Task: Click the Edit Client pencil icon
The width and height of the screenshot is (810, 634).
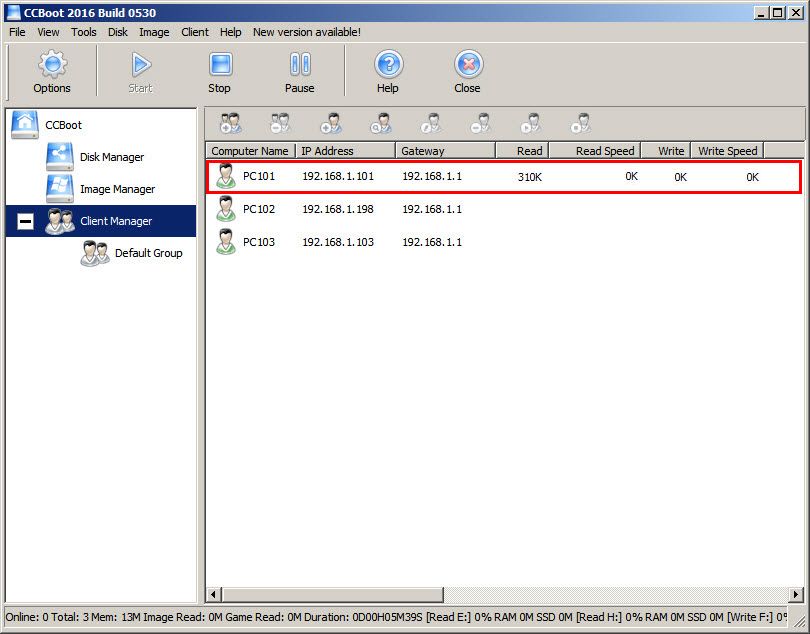Action: pyautogui.click(x=431, y=124)
